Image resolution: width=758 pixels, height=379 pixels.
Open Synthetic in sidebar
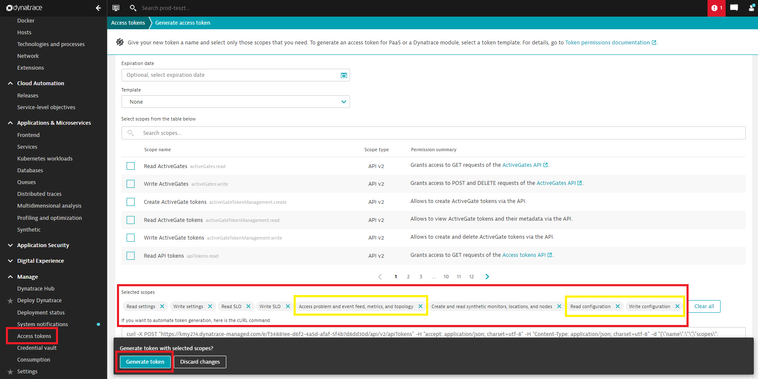(x=29, y=230)
